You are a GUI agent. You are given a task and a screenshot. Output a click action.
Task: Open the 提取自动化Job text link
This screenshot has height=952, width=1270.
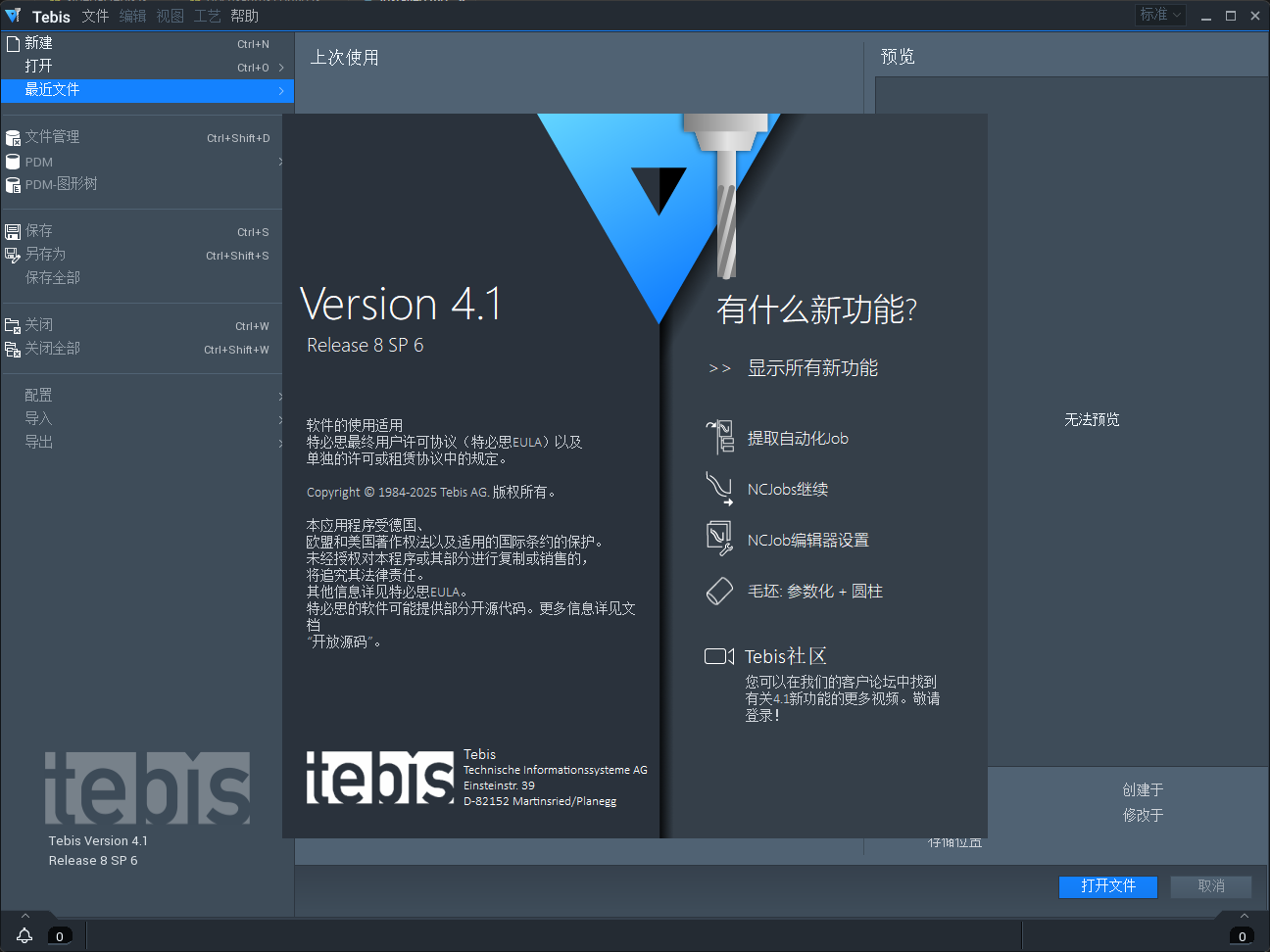[x=798, y=439]
